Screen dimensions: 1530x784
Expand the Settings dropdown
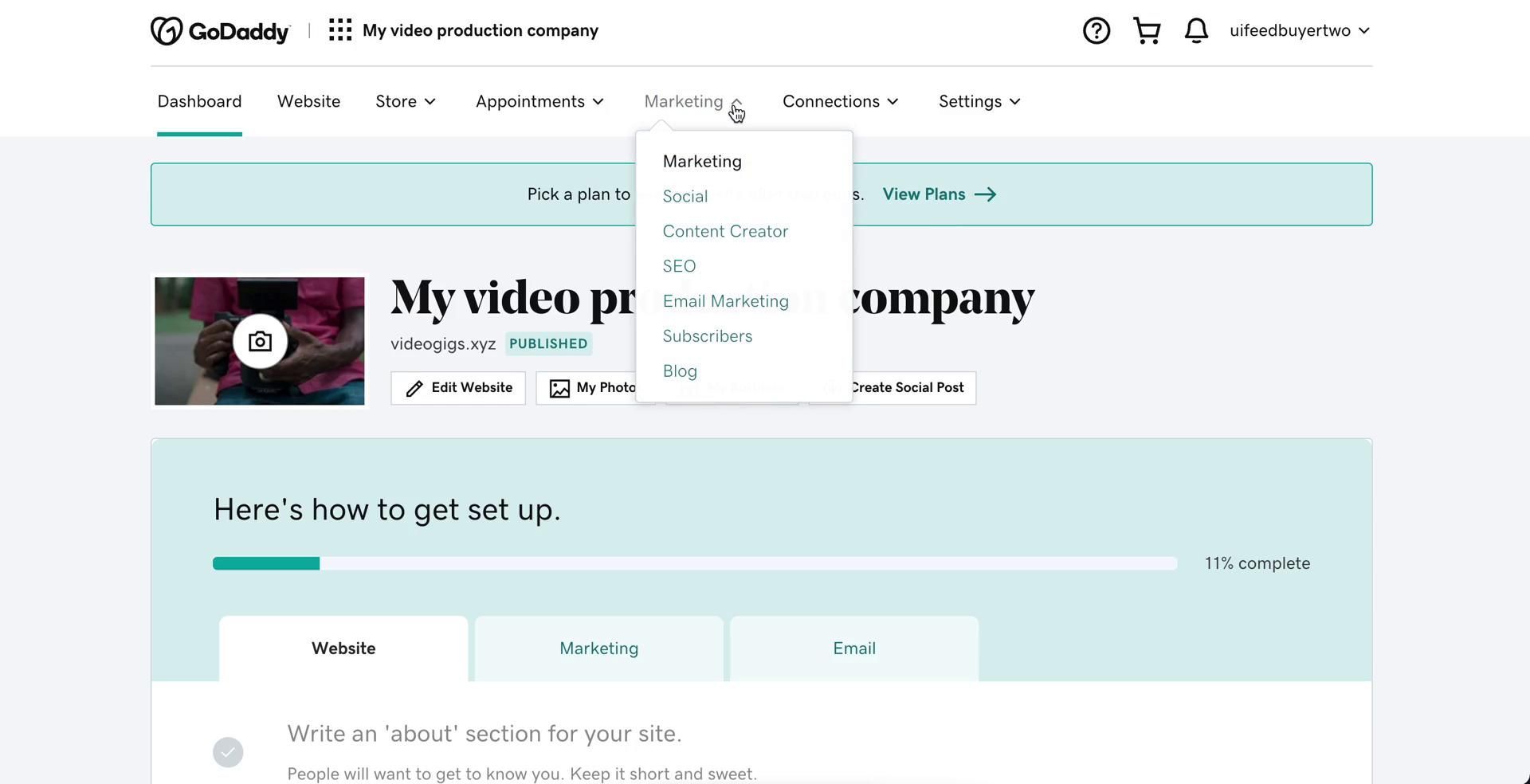[979, 102]
